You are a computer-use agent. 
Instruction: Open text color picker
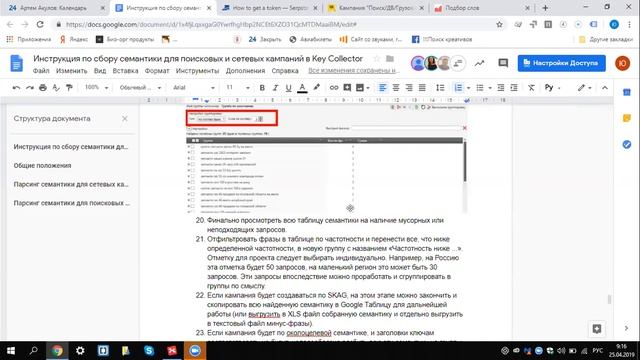[302, 88]
